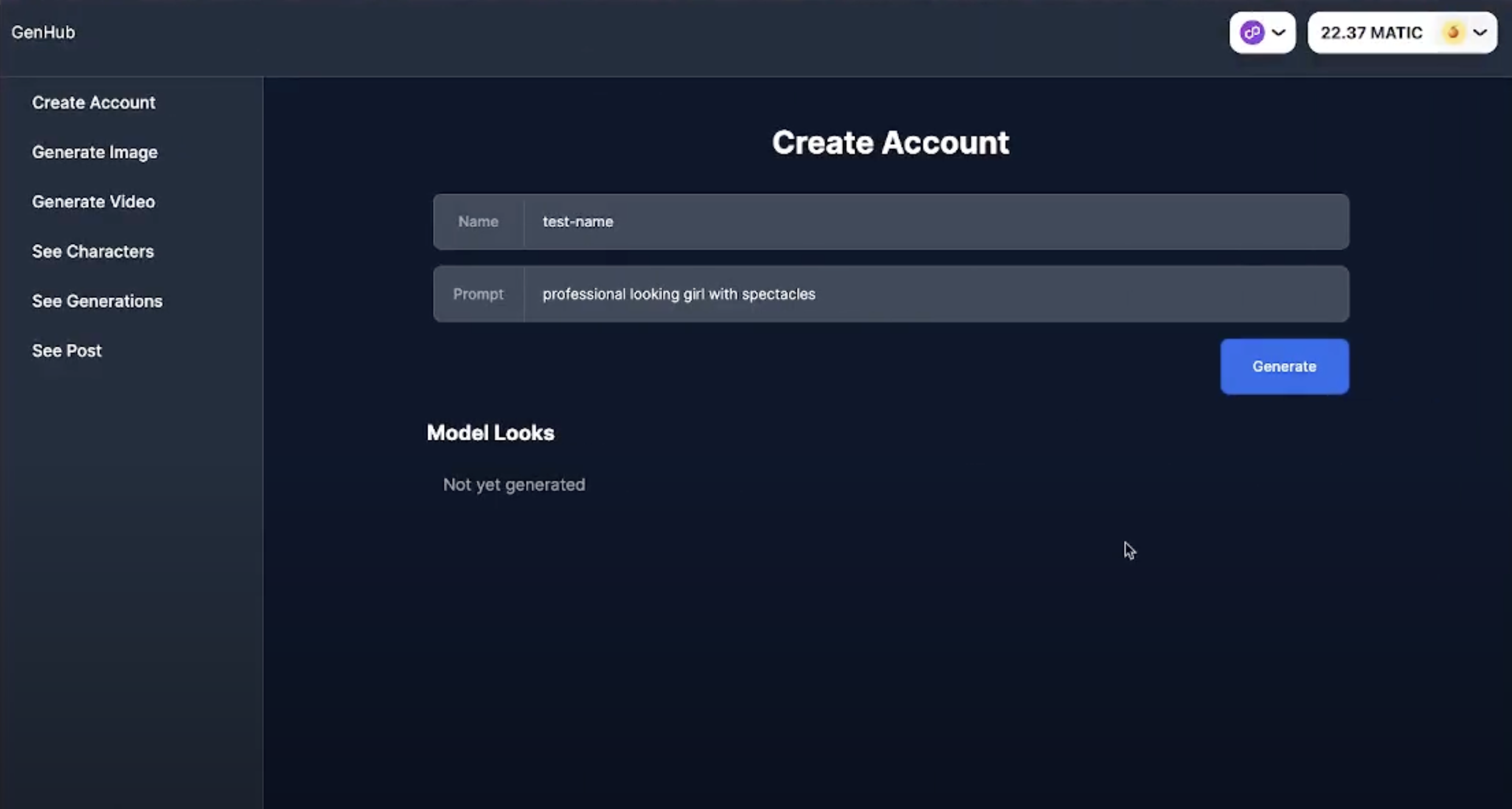Click the Name field label
Viewport: 1512px width, 809px height.
[478, 221]
